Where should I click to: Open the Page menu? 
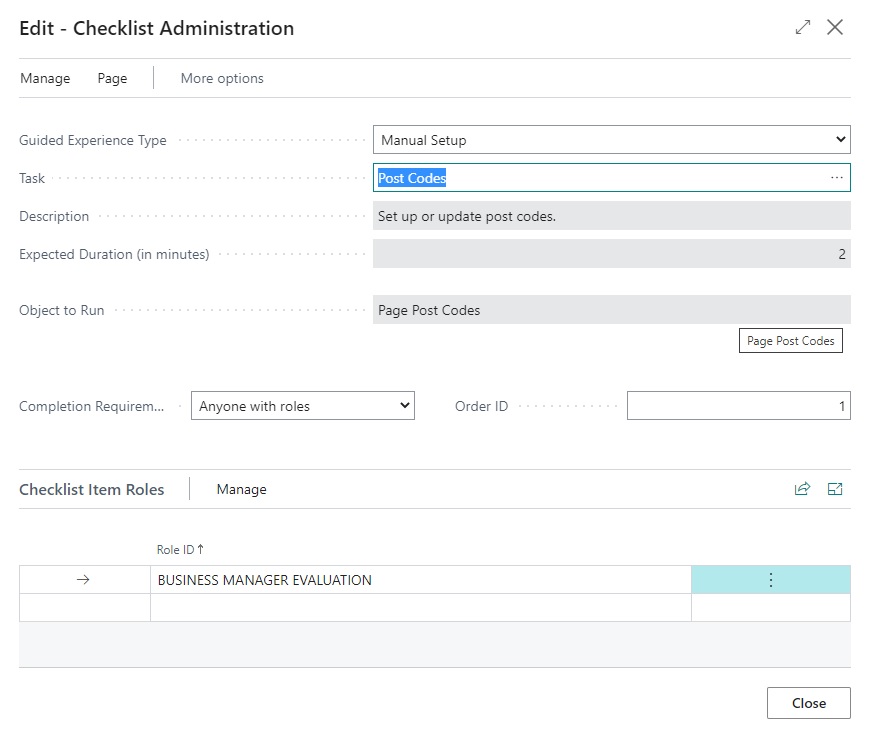(112, 78)
